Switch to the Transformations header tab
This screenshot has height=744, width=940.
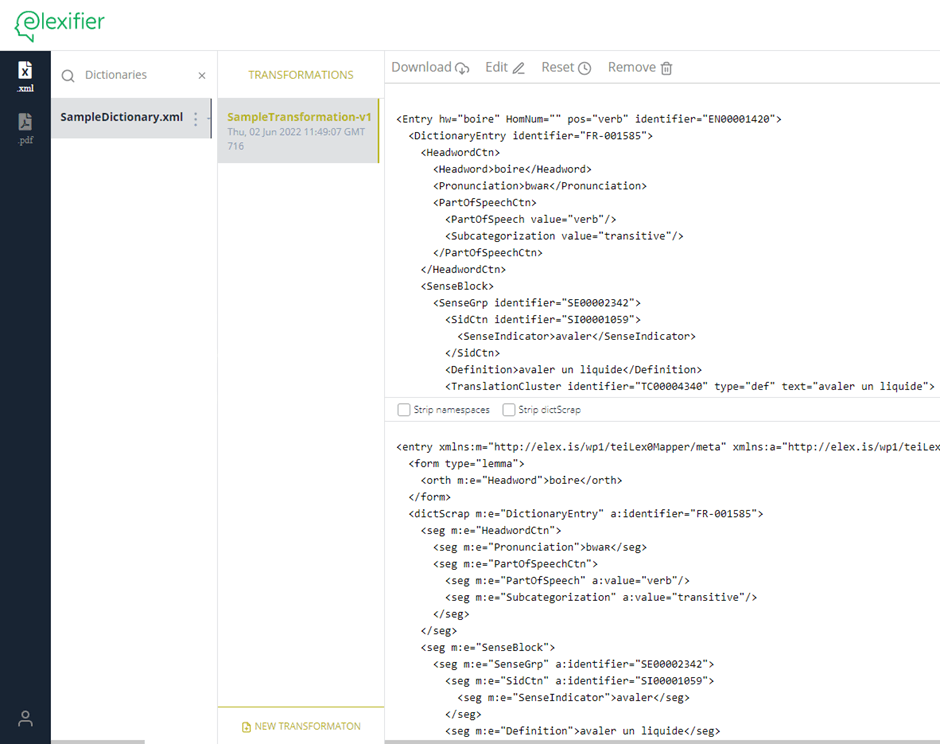300,75
